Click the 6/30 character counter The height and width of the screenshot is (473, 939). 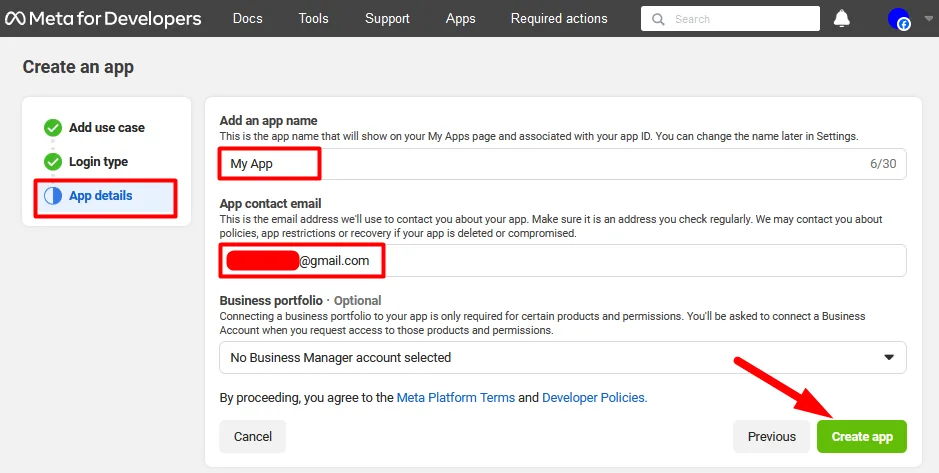click(883, 163)
